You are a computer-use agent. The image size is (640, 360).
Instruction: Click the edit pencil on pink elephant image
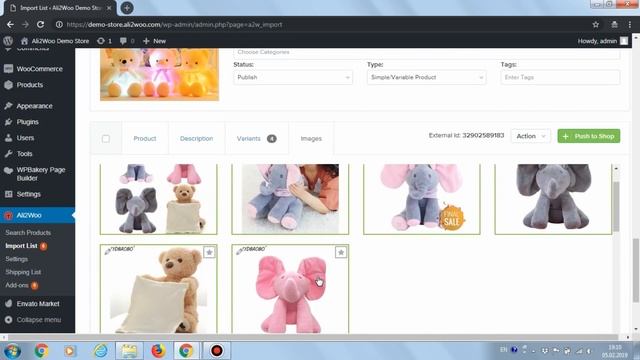[x=239, y=252]
